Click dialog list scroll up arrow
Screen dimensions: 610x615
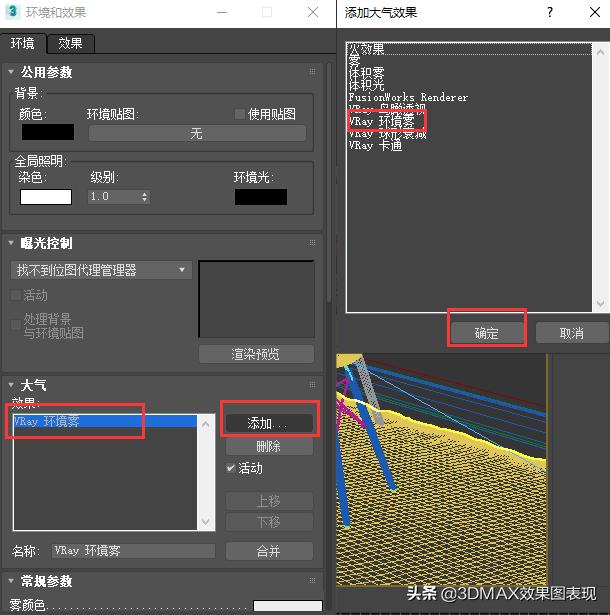600,51
